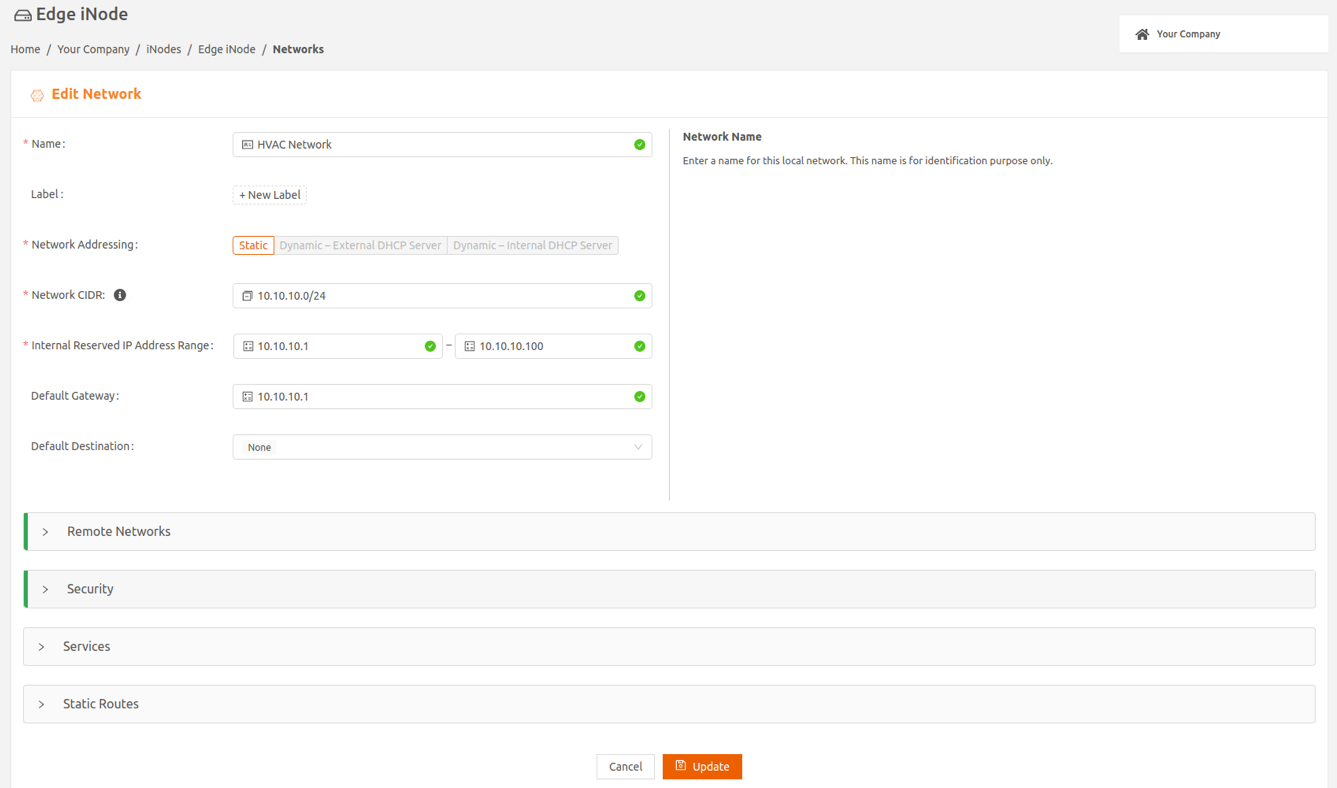Image resolution: width=1337 pixels, height=788 pixels.
Task: Click green checkmark in 10.10.10.100 field
Action: pyautogui.click(x=640, y=346)
